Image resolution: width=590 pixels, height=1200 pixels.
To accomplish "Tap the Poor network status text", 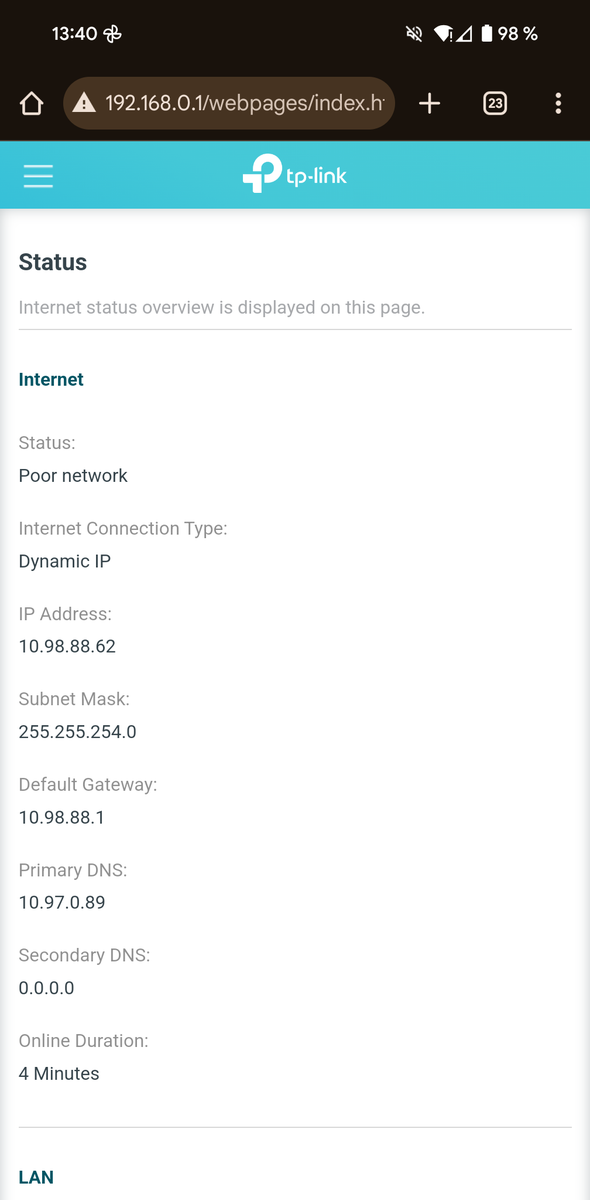I will coord(73,475).
